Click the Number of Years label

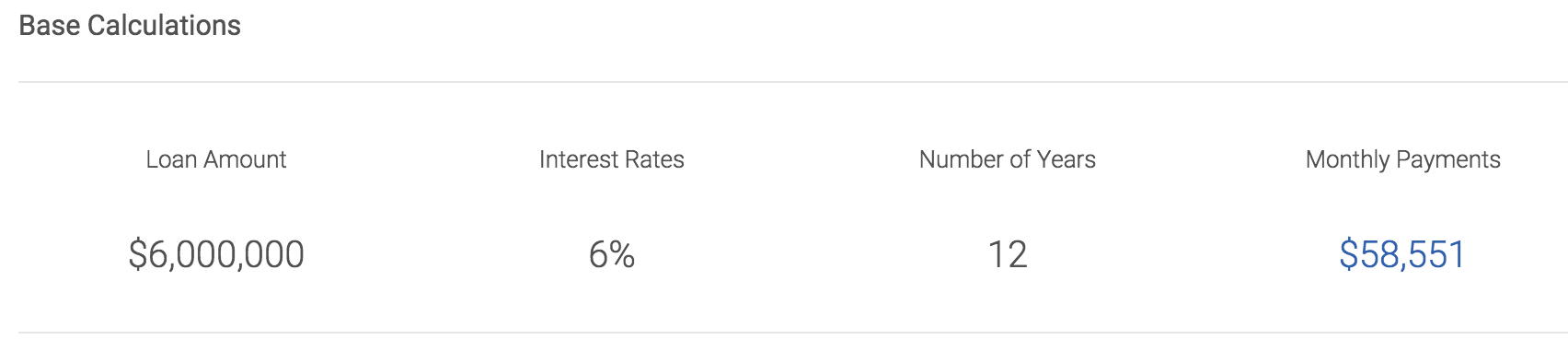click(1008, 159)
